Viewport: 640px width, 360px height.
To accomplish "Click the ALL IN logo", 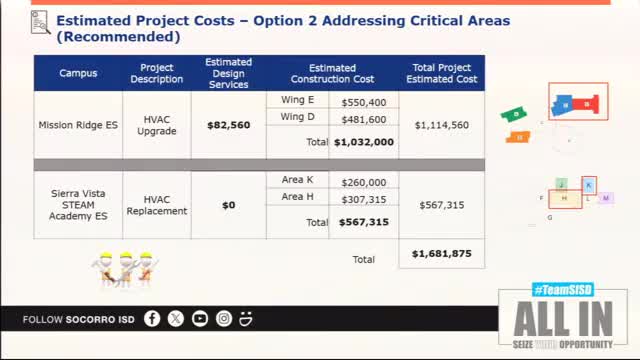I will click(x=563, y=319).
